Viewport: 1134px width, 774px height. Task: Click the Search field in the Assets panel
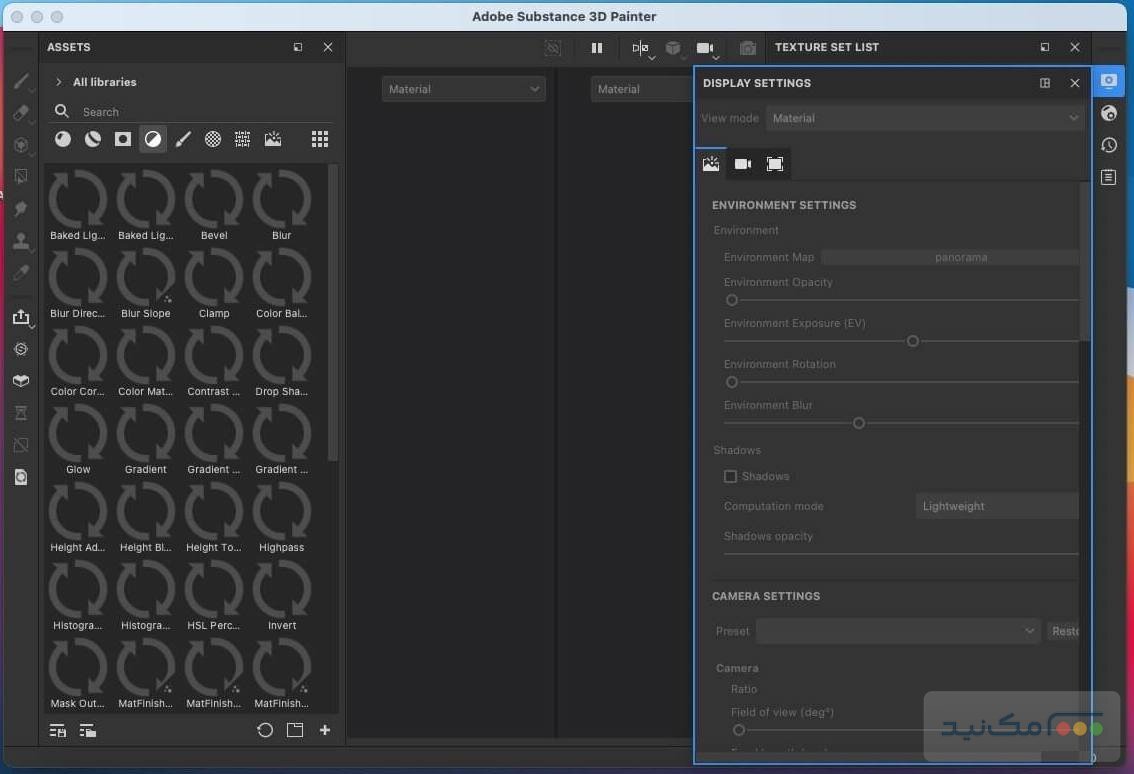click(150, 111)
